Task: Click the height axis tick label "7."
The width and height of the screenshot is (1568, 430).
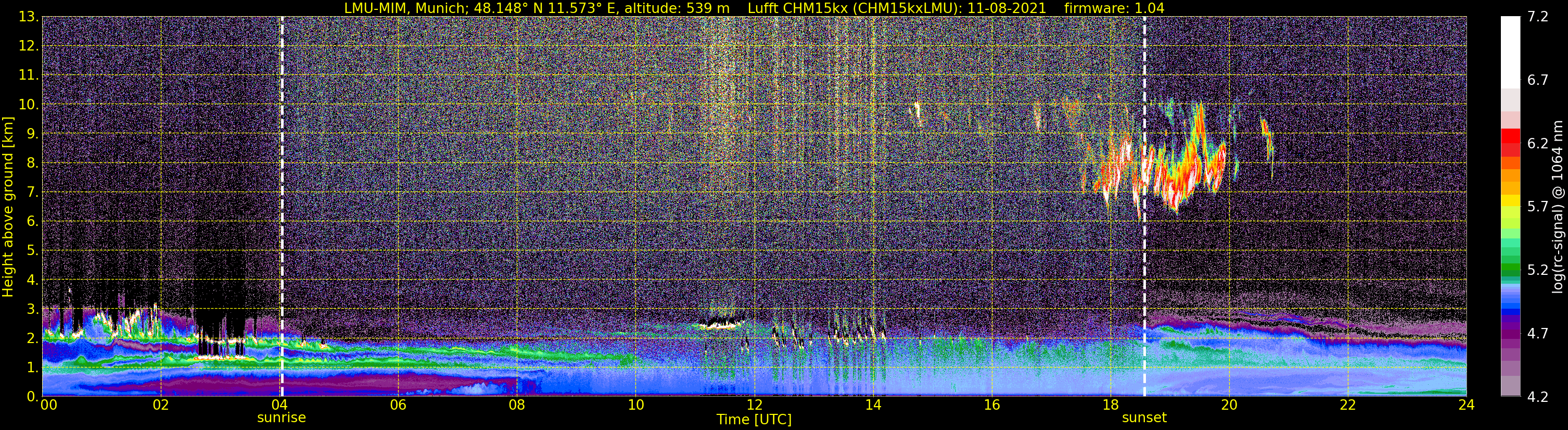Action: point(32,193)
